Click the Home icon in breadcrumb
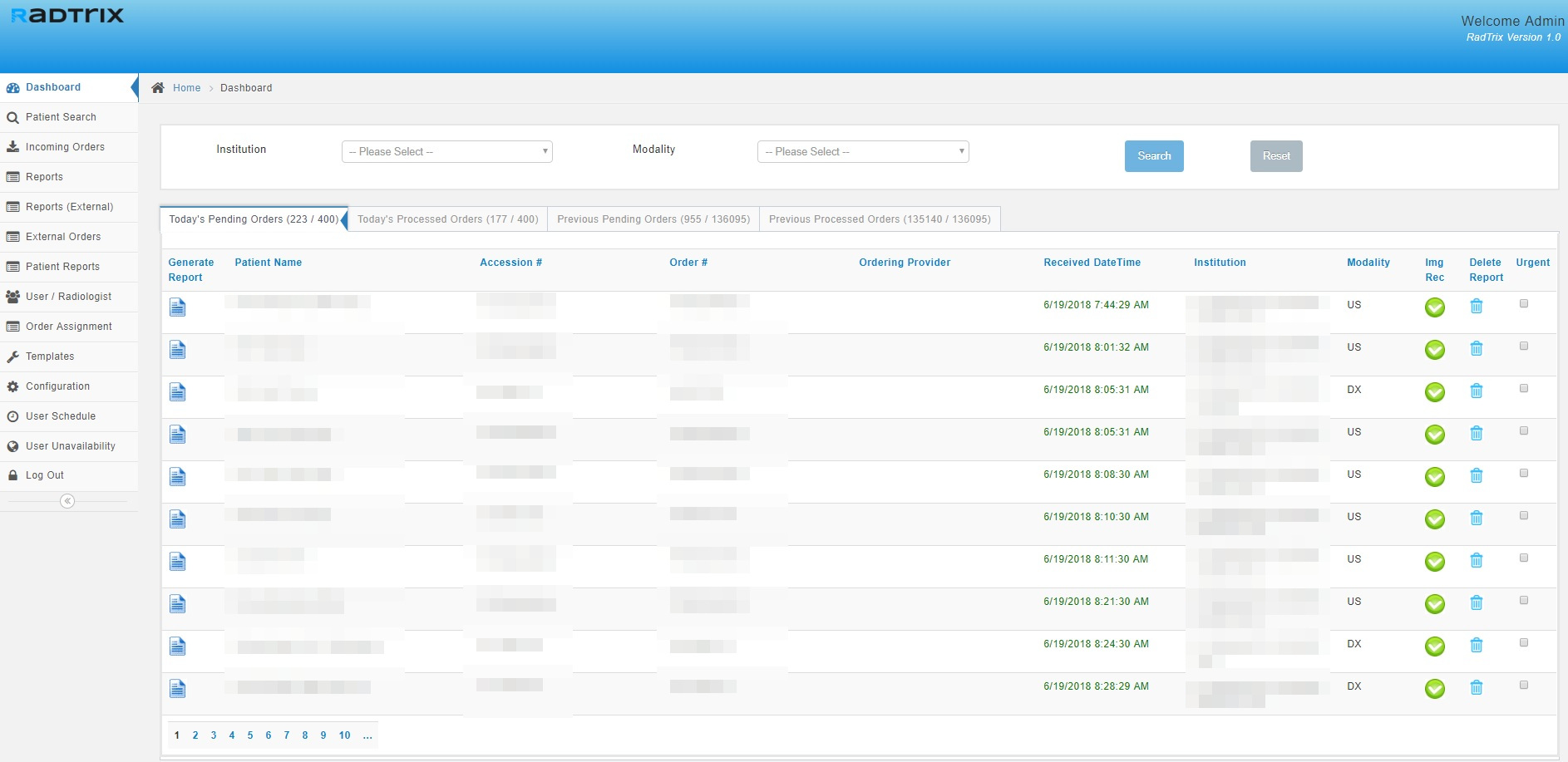The image size is (1568, 762). tap(158, 88)
